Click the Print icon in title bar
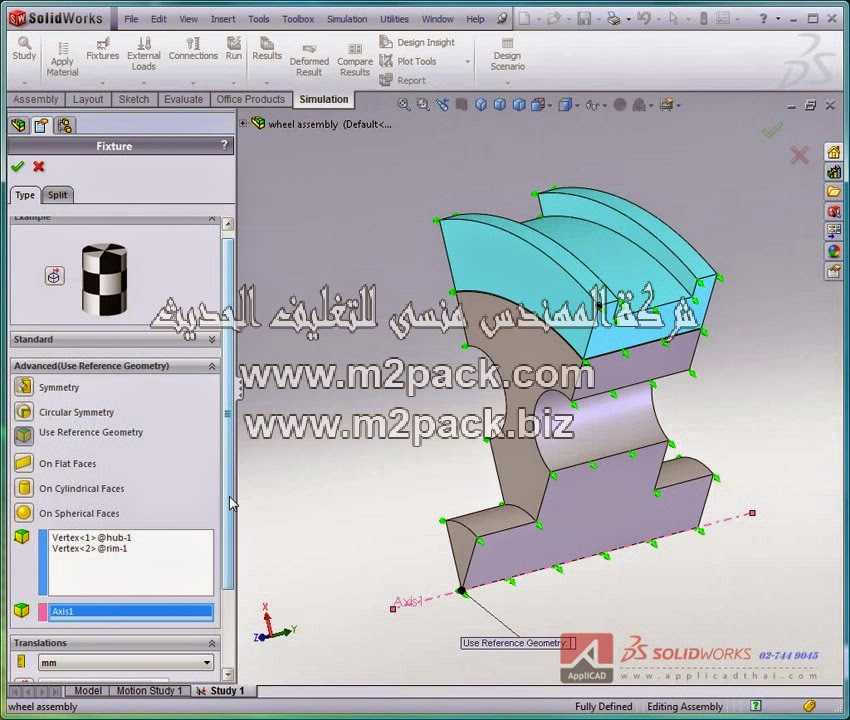850x720 pixels. tap(613, 19)
